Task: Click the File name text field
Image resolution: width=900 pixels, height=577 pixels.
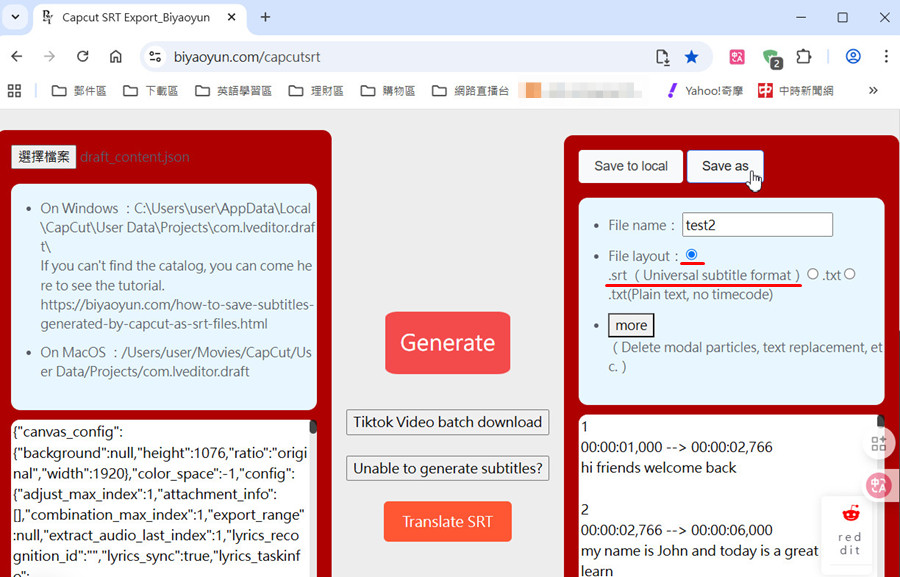Action: [757, 225]
